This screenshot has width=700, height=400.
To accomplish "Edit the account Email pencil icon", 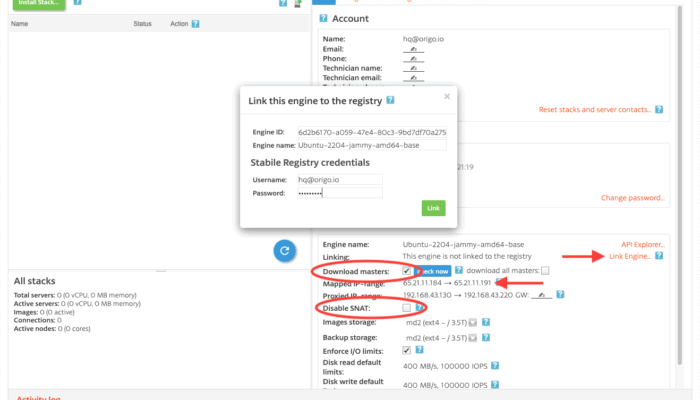I will tap(412, 49).
